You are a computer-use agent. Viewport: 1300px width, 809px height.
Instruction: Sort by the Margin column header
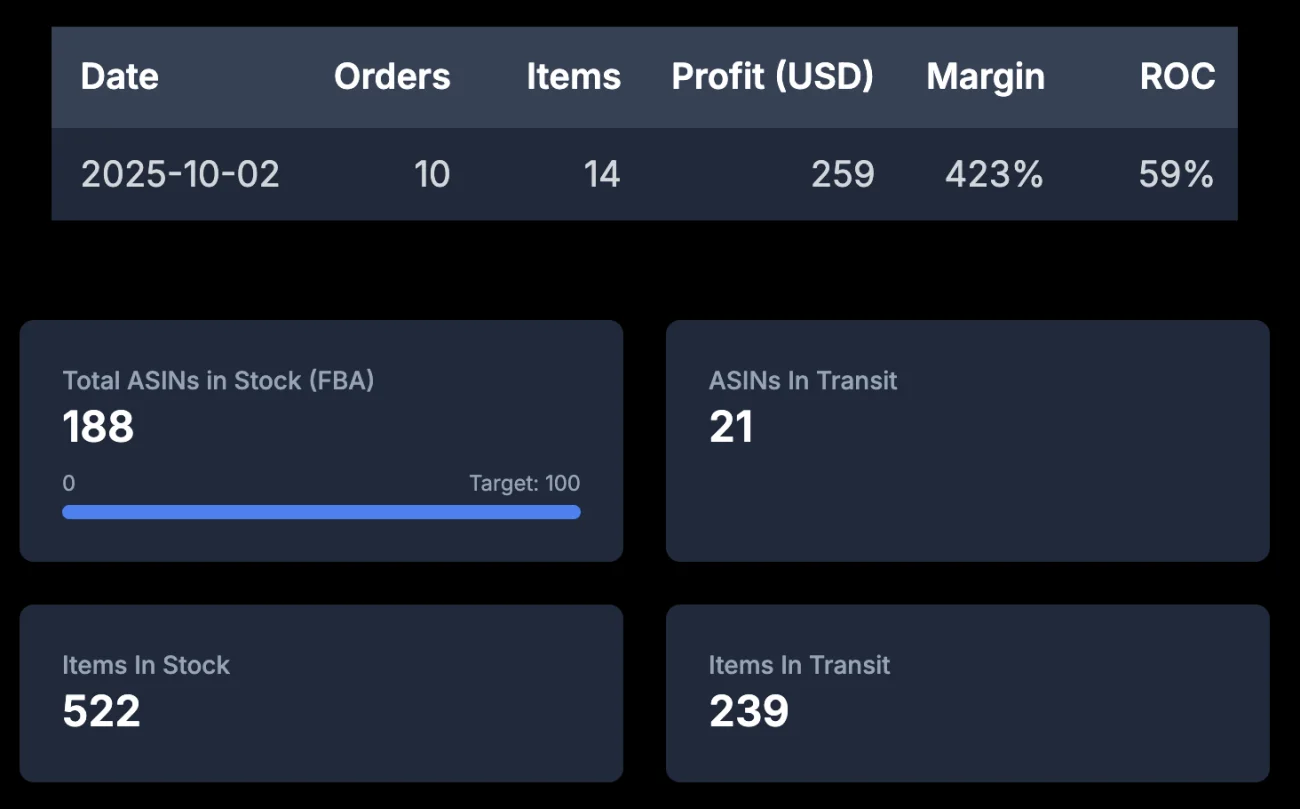[x=985, y=77]
